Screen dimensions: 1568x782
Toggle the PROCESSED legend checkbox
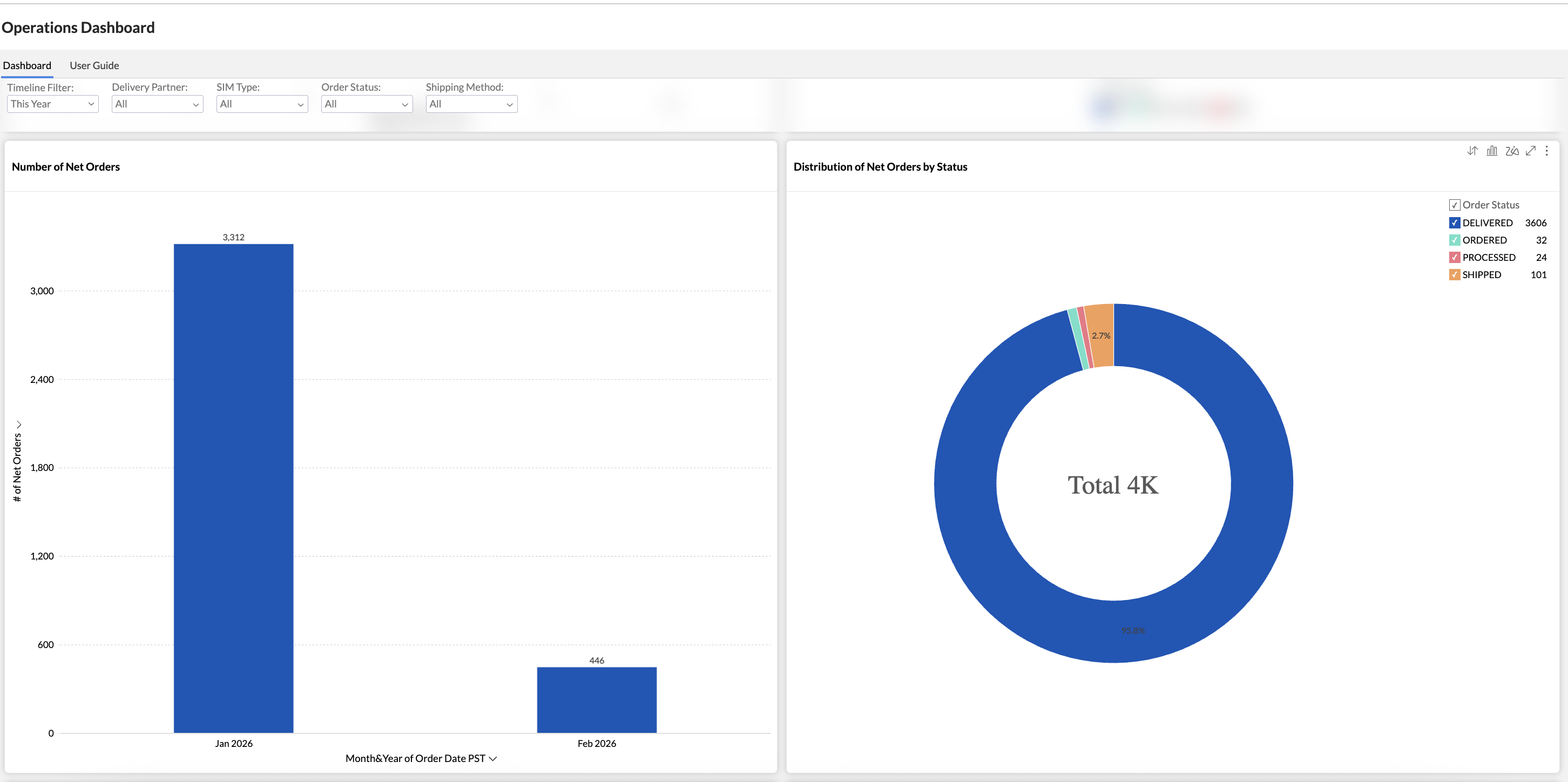[x=1454, y=258]
